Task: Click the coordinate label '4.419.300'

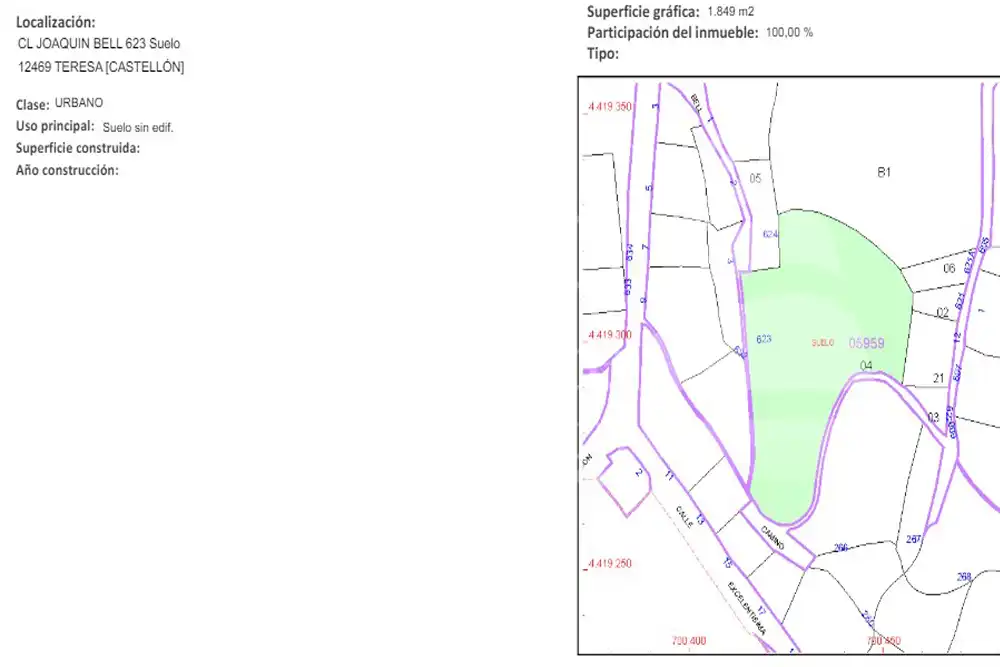Action: pyautogui.click(x=609, y=335)
